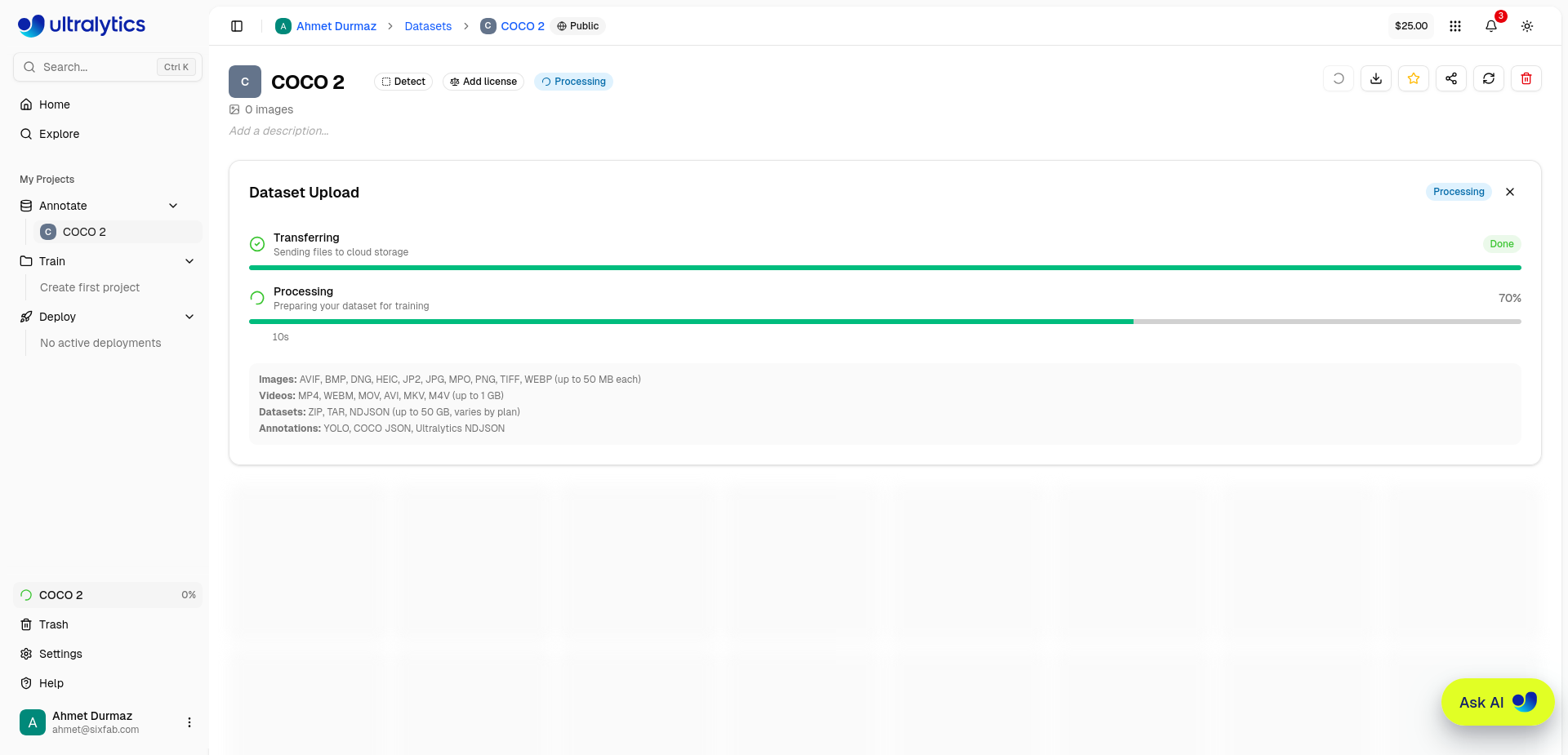Open the user account options menu
The image size is (1568, 755).
[189, 722]
